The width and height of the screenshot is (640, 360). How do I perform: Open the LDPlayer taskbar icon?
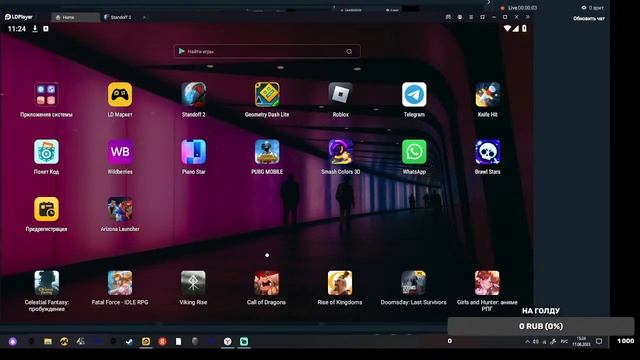[146, 341]
